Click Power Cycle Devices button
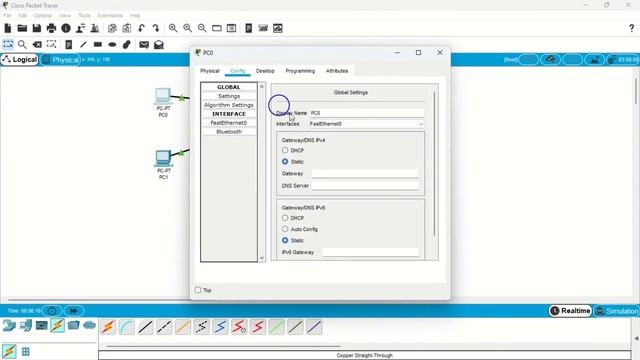This screenshot has width=640, height=360. (x=52, y=311)
